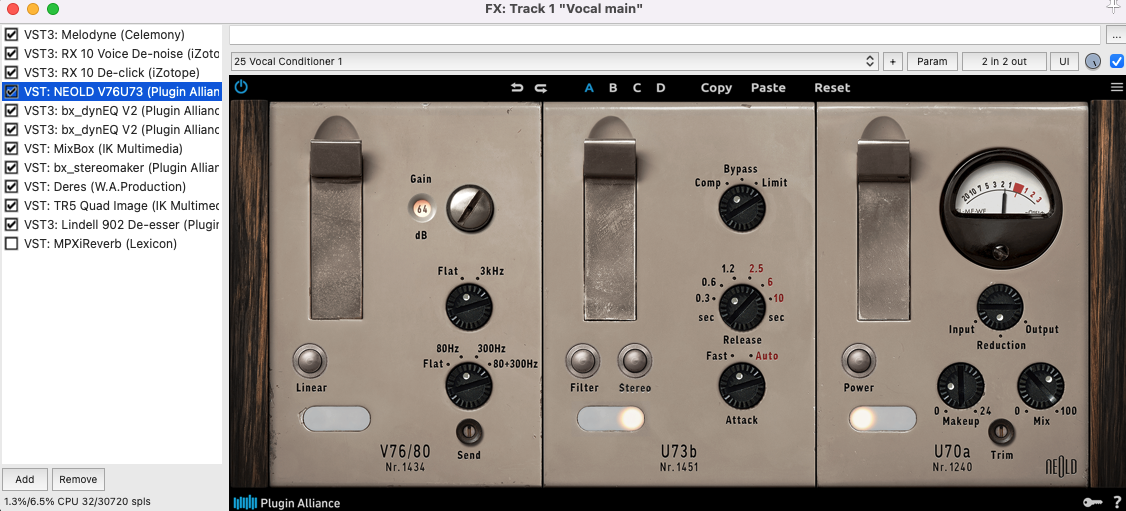
Task: Select preset slot C
Action: pos(636,88)
